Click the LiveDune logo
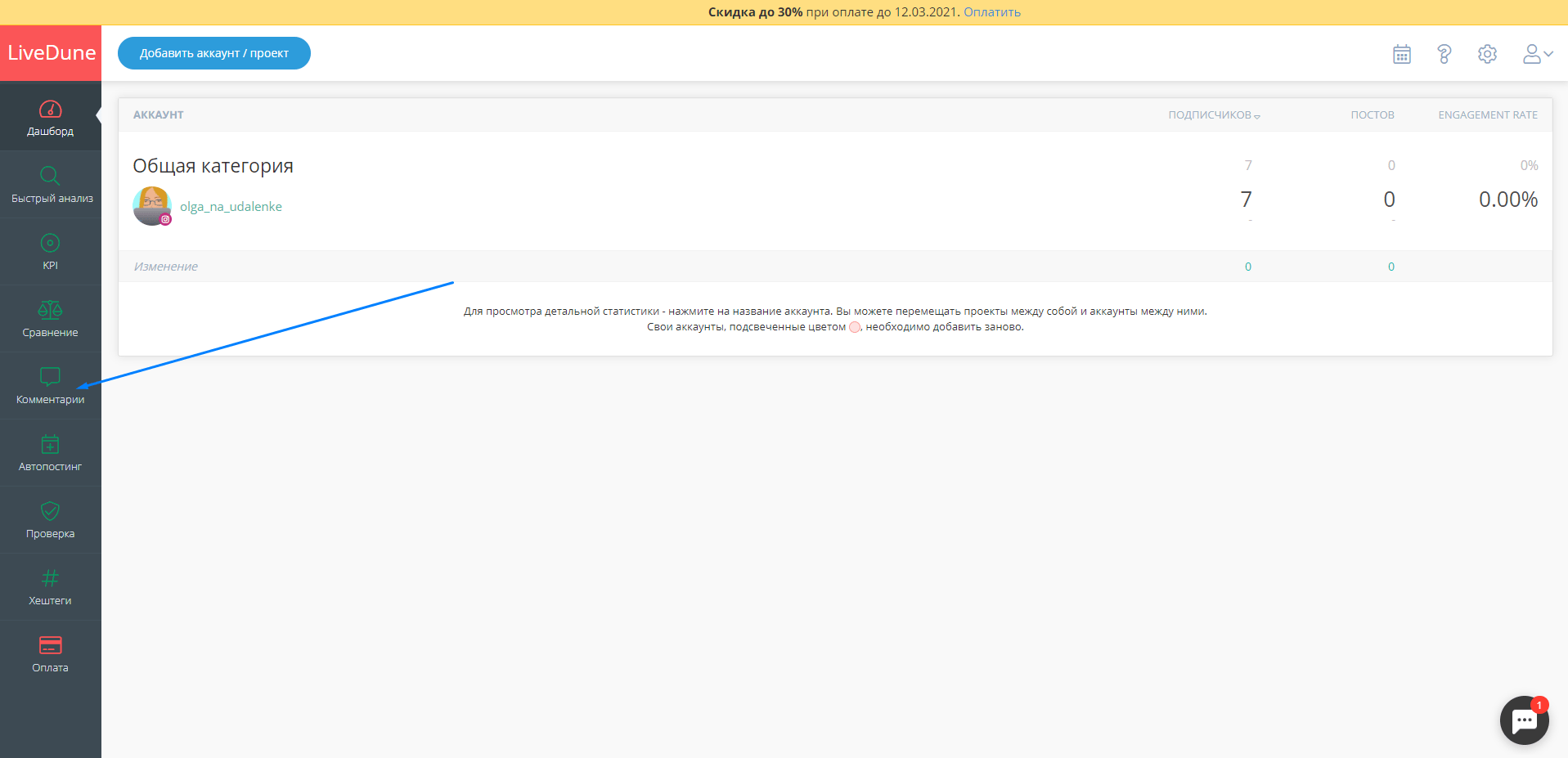This screenshot has height=758, width=1568. point(51,53)
